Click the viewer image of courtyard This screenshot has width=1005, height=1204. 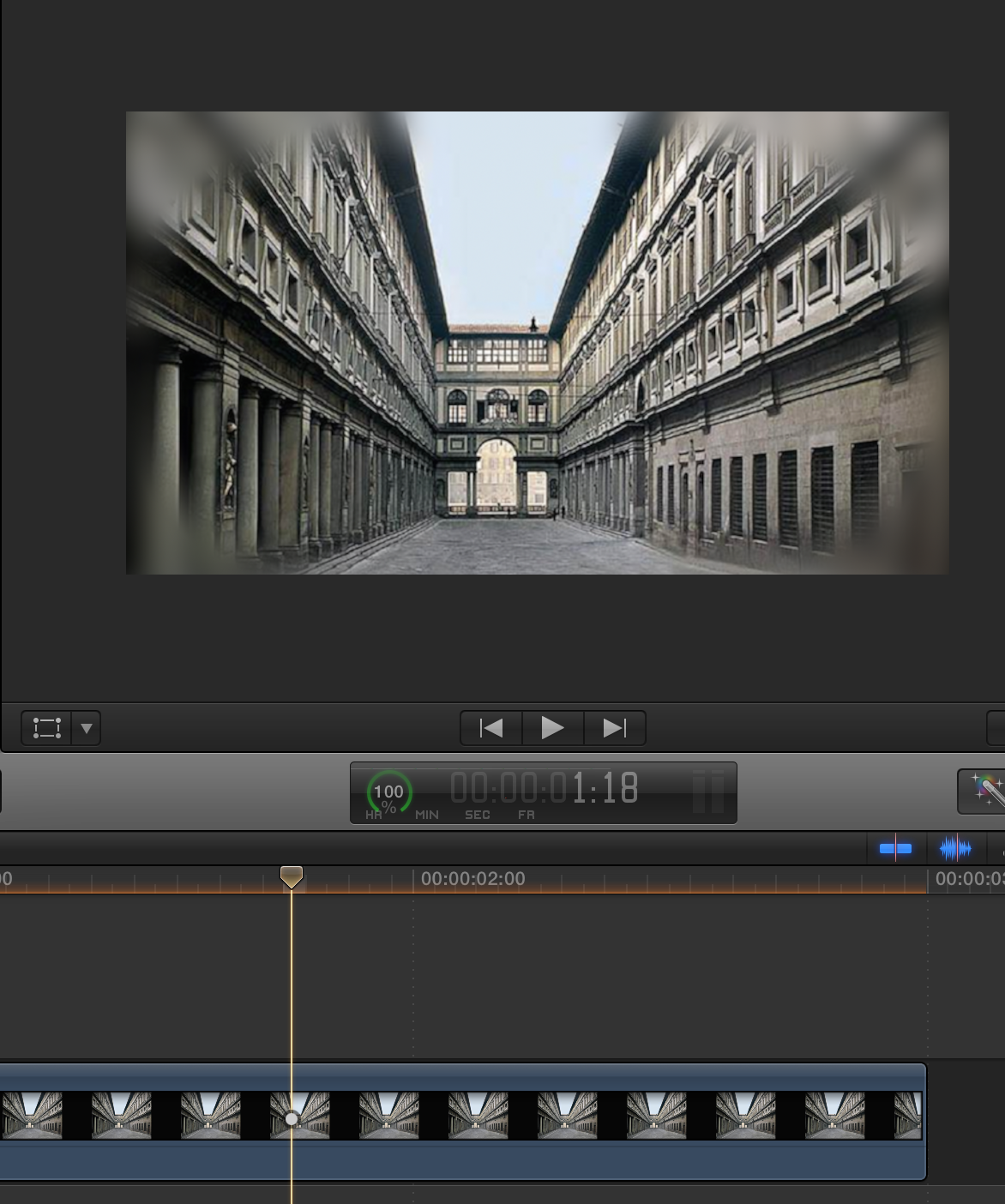(538, 343)
